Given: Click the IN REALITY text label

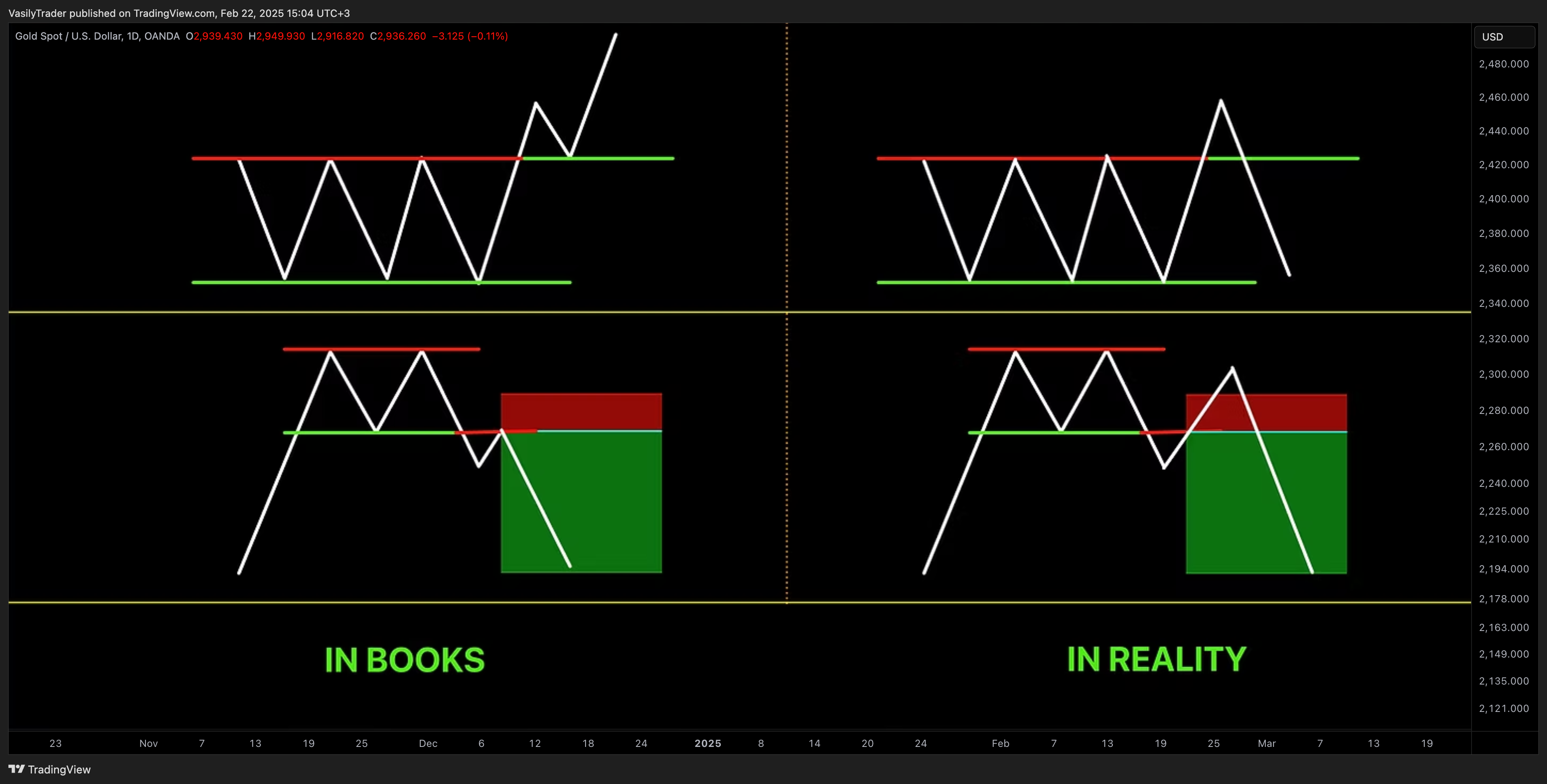Looking at the screenshot, I should pyautogui.click(x=1157, y=659).
